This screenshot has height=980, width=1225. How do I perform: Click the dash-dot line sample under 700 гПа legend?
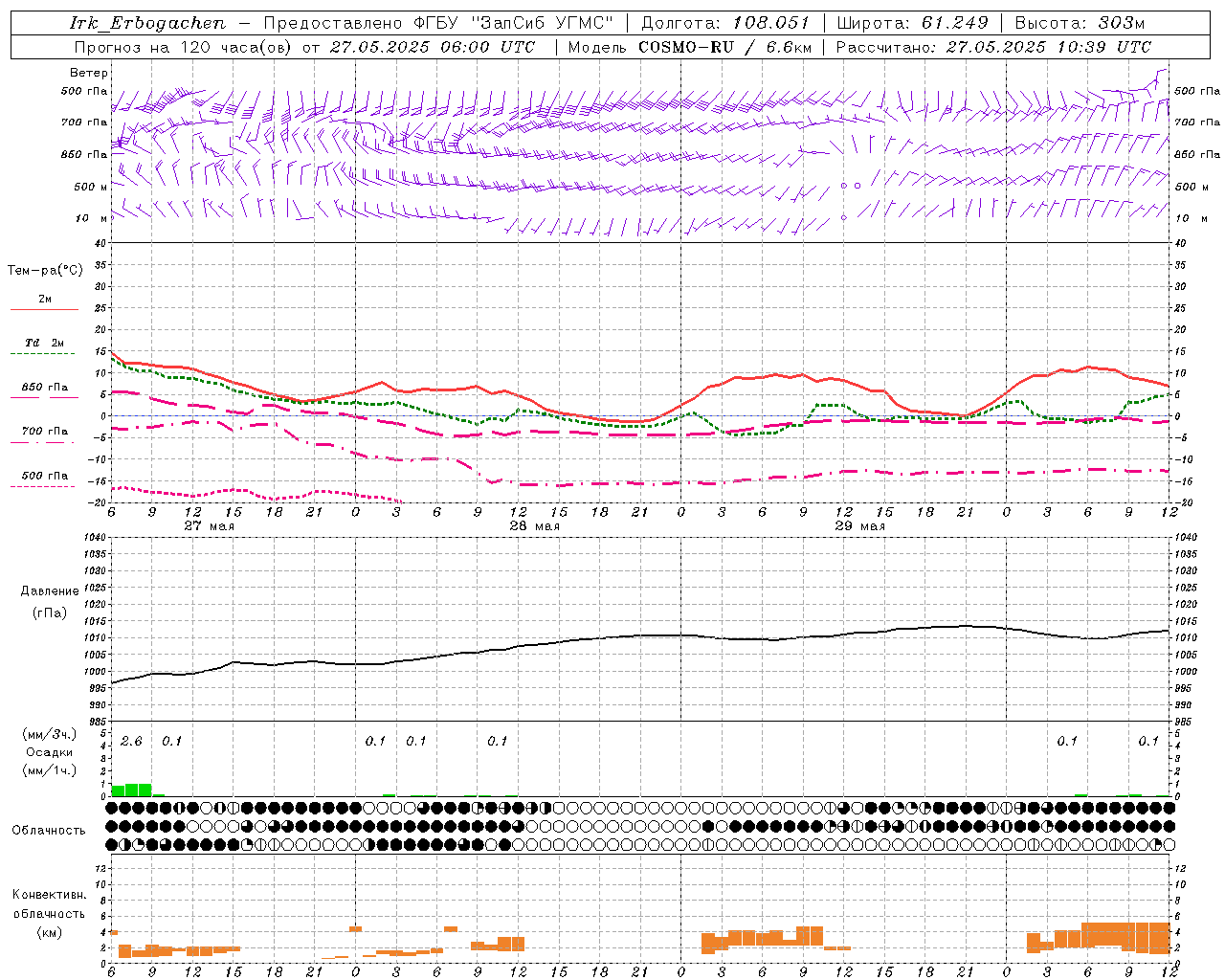tap(43, 442)
